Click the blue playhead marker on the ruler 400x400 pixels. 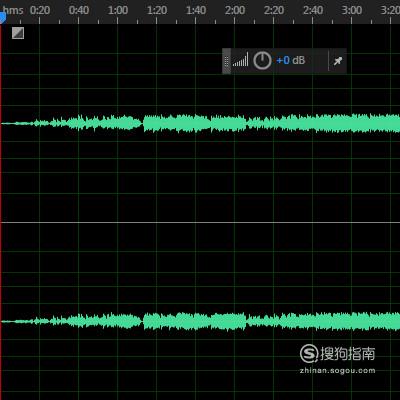tap(2, 17)
